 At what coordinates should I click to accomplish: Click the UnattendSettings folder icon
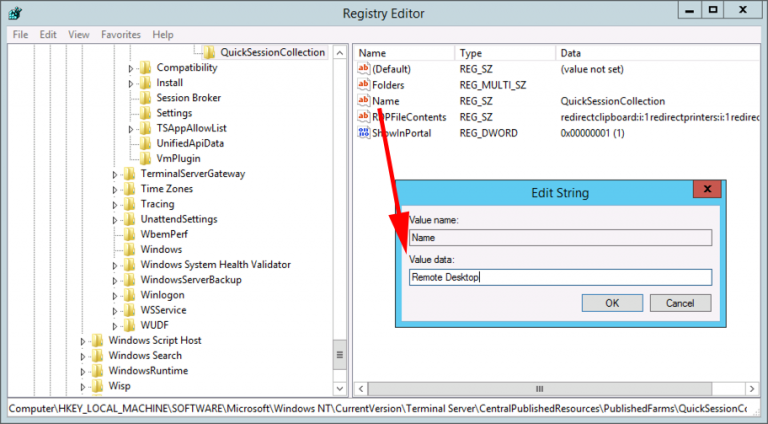point(129,219)
